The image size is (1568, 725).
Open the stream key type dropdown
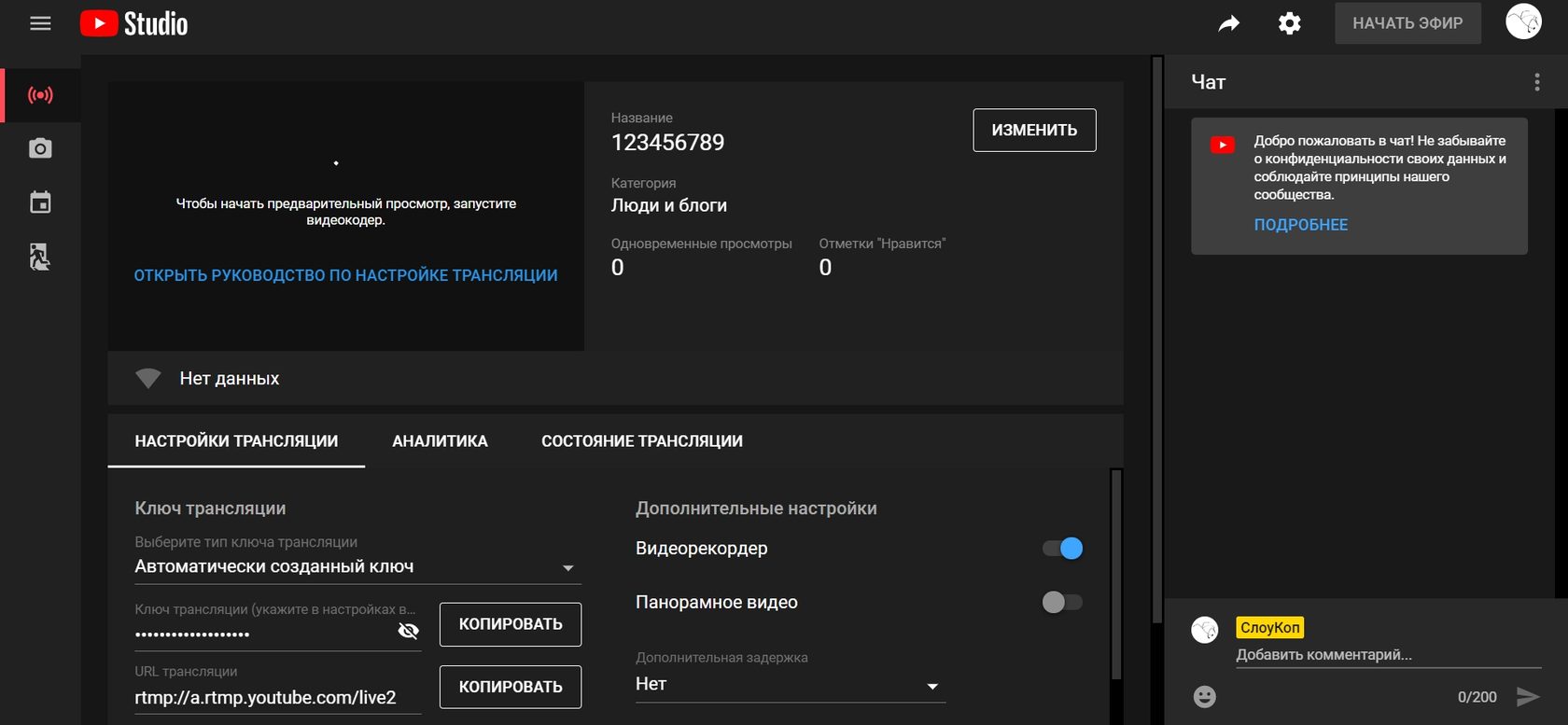click(358, 566)
